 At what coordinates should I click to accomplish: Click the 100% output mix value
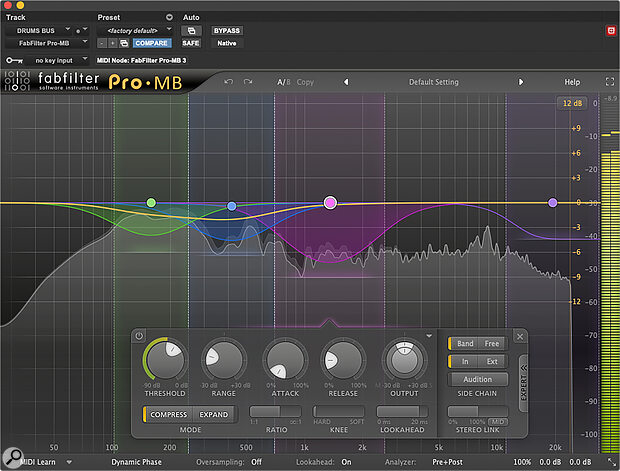[522, 462]
